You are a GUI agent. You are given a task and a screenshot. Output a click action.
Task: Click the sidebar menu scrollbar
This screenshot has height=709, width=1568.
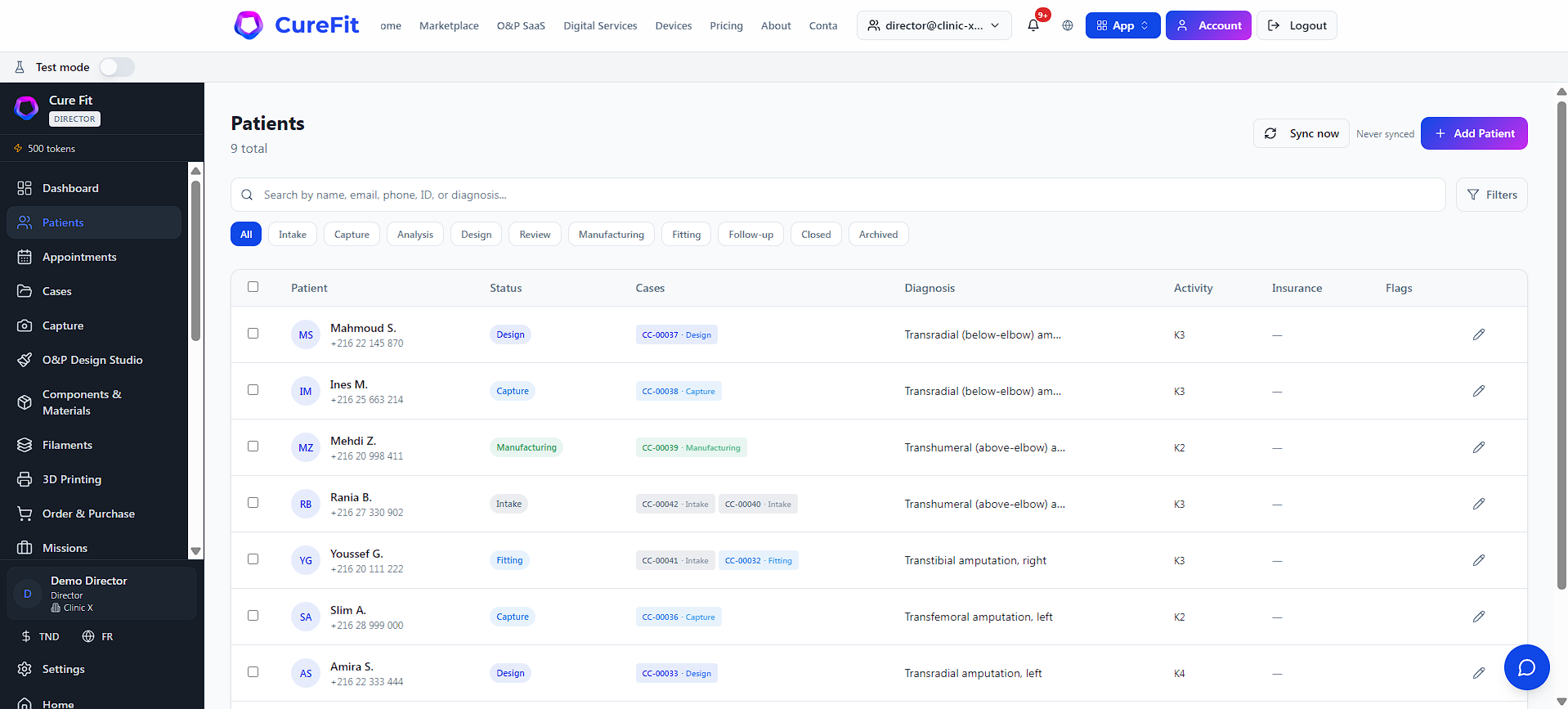[195, 261]
